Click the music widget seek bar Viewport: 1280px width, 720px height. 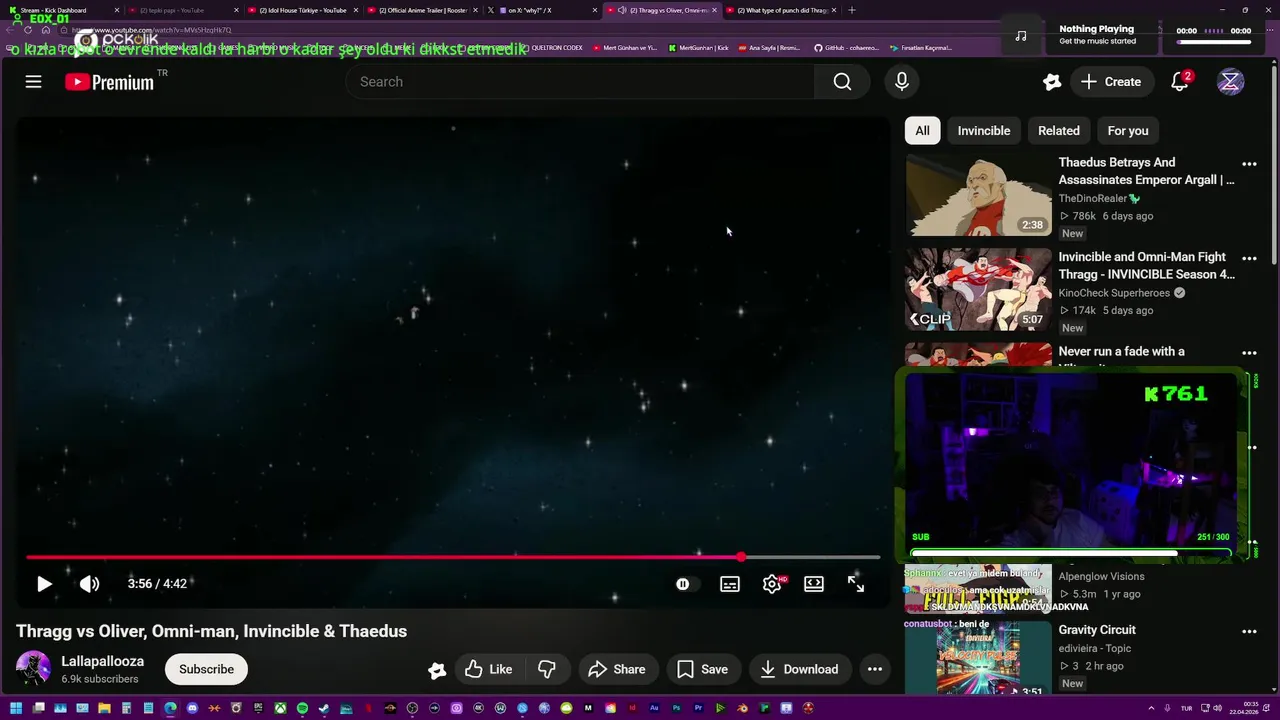coord(1213,43)
